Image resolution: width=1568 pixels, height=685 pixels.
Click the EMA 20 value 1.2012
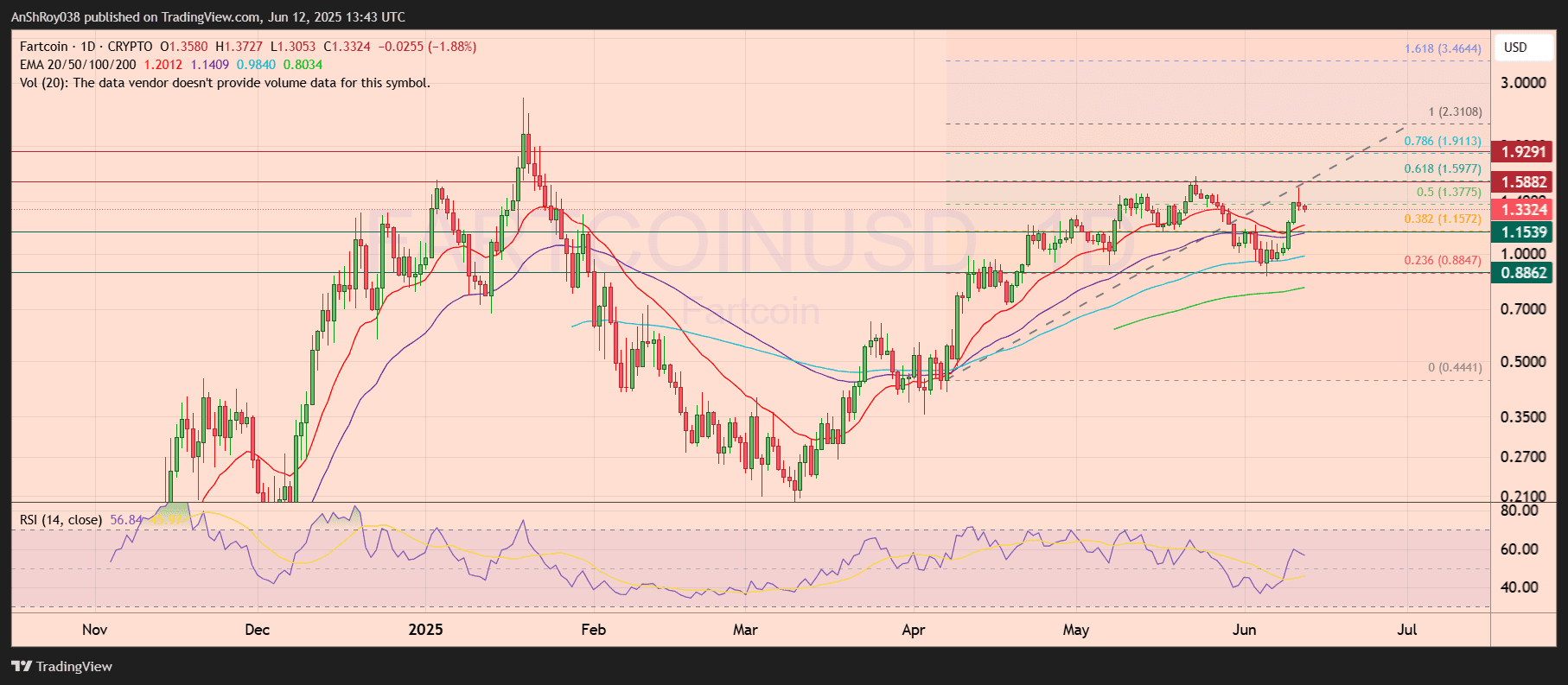163,65
